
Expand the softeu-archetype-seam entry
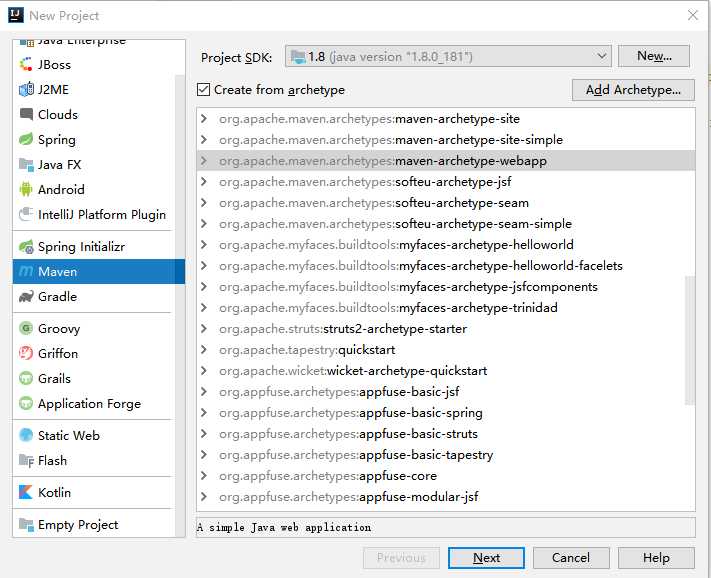(204, 203)
